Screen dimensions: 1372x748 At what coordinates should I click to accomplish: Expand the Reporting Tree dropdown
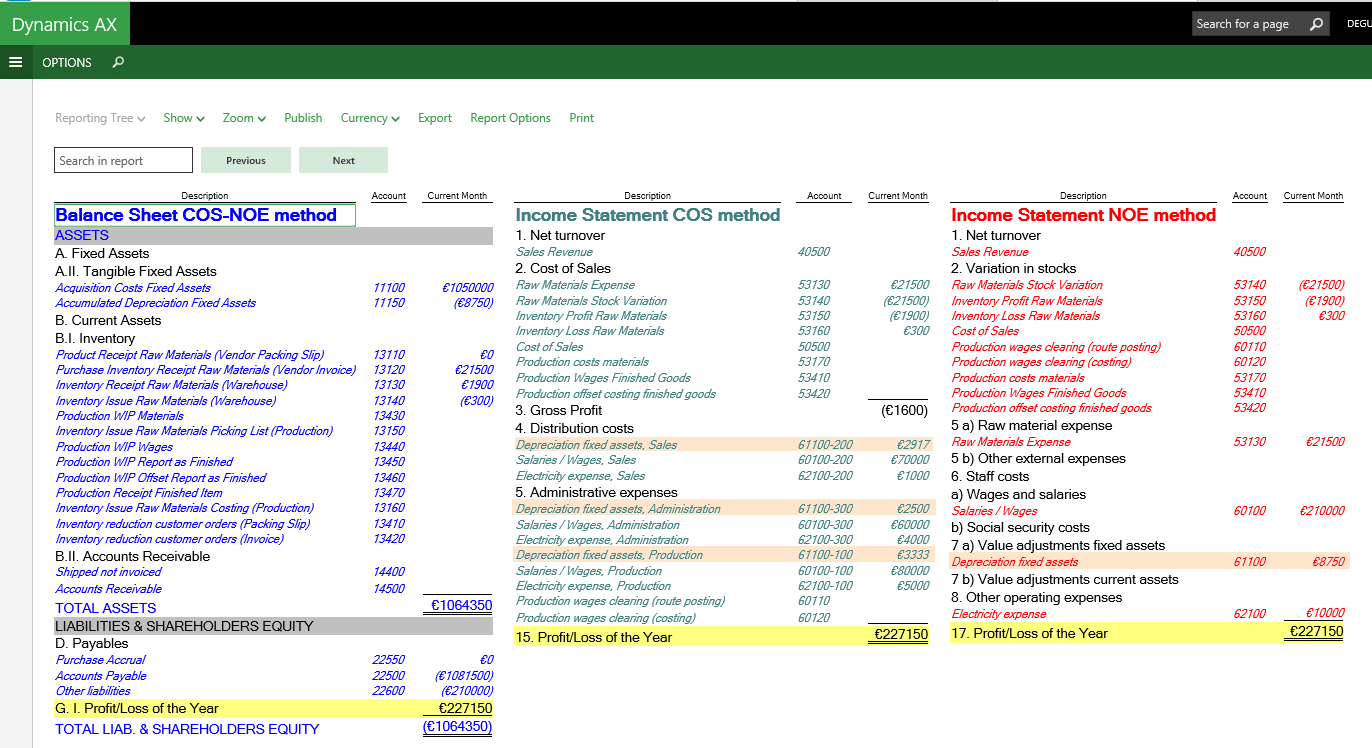pyautogui.click(x=100, y=118)
